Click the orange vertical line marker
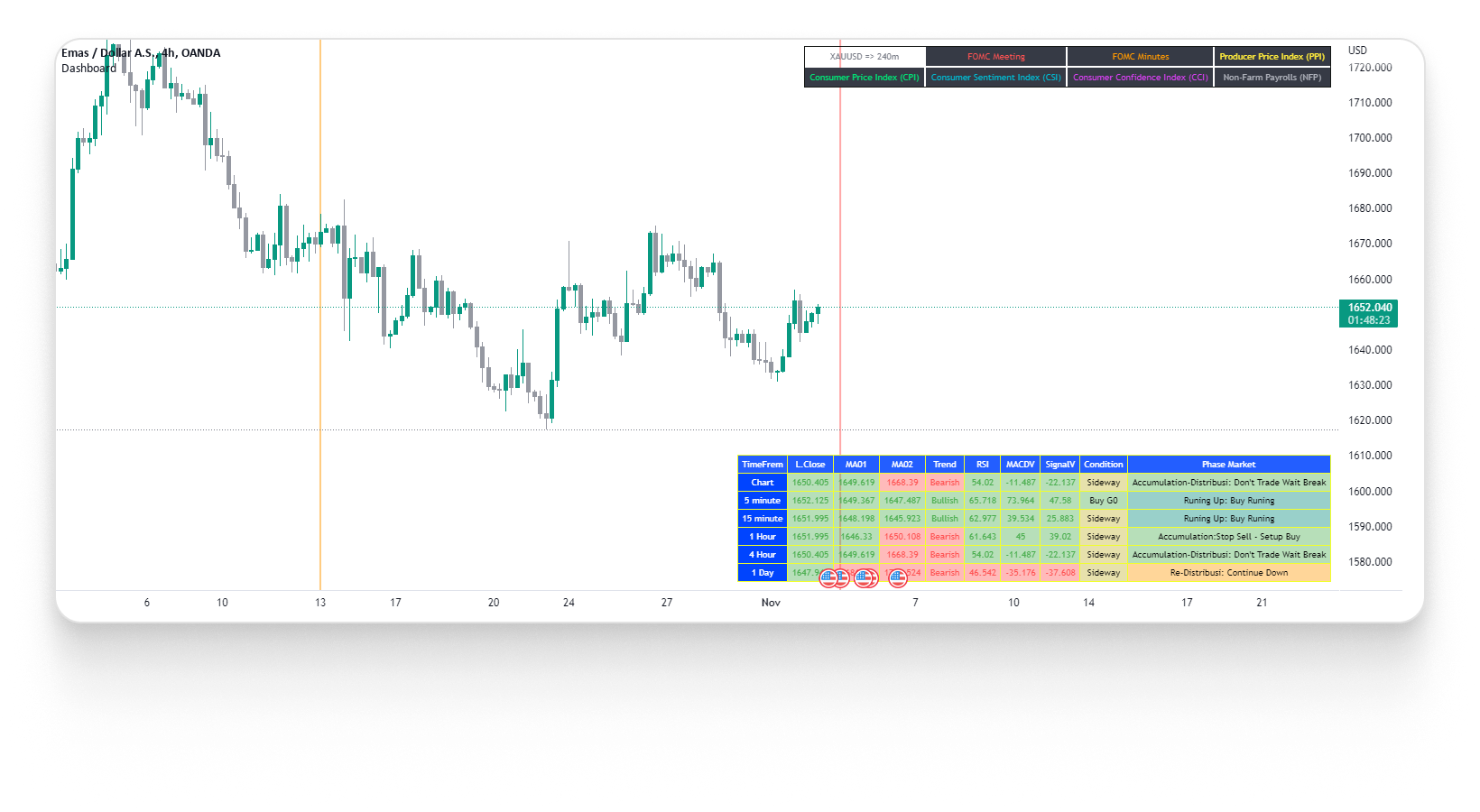This screenshot has width=1480, height=812. coord(320,361)
